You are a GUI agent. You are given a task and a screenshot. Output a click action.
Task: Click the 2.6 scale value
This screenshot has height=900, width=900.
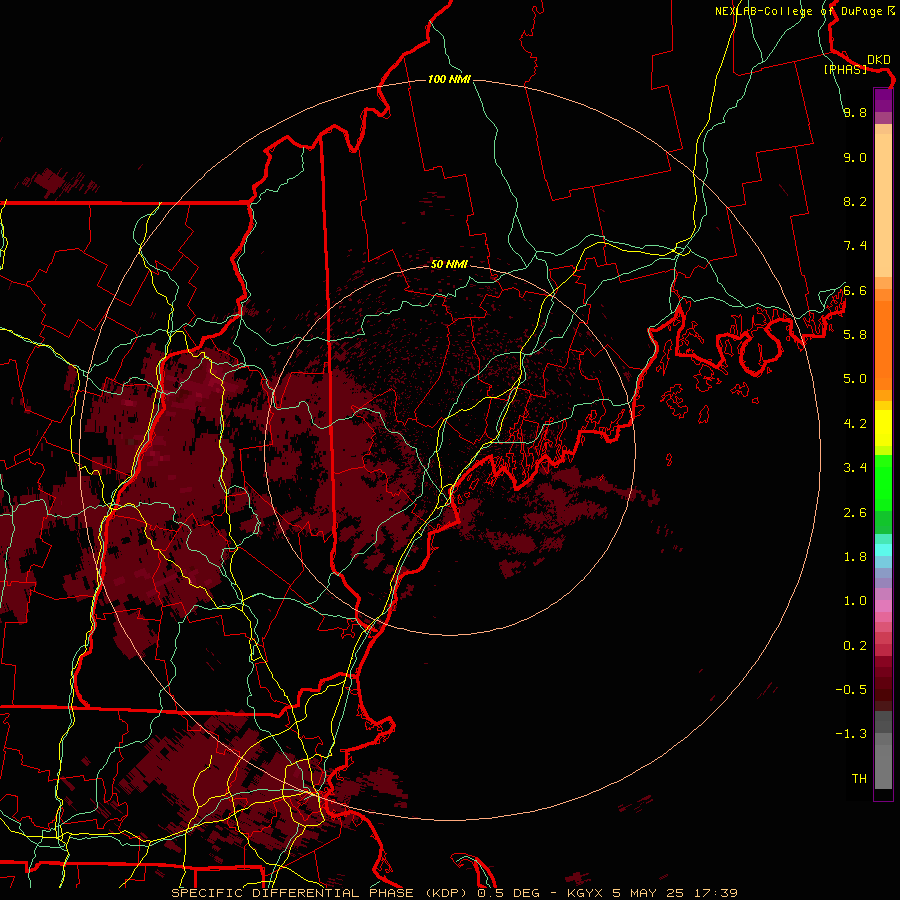(855, 512)
